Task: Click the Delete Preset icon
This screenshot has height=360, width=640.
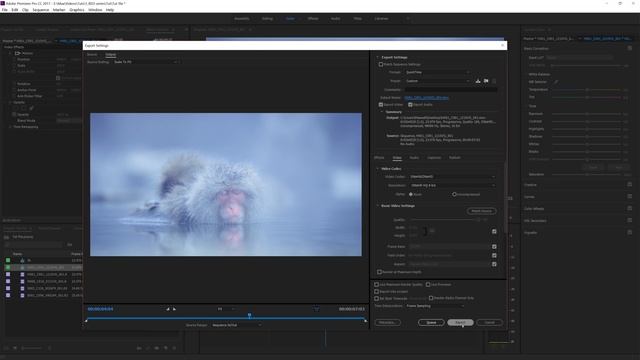Action: coord(494,81)
